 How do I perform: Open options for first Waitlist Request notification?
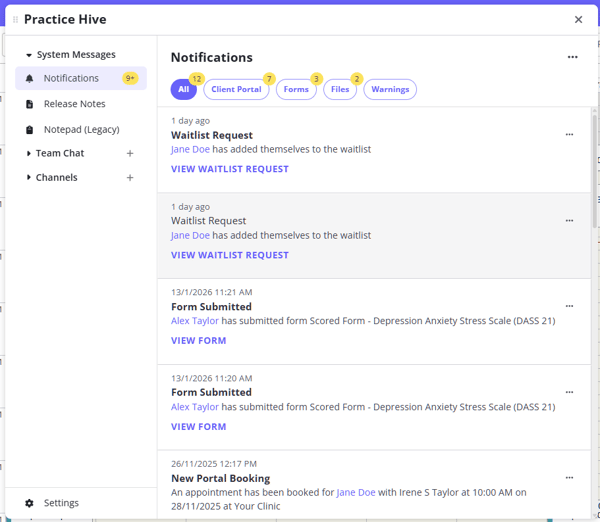[x=569, y=135]
